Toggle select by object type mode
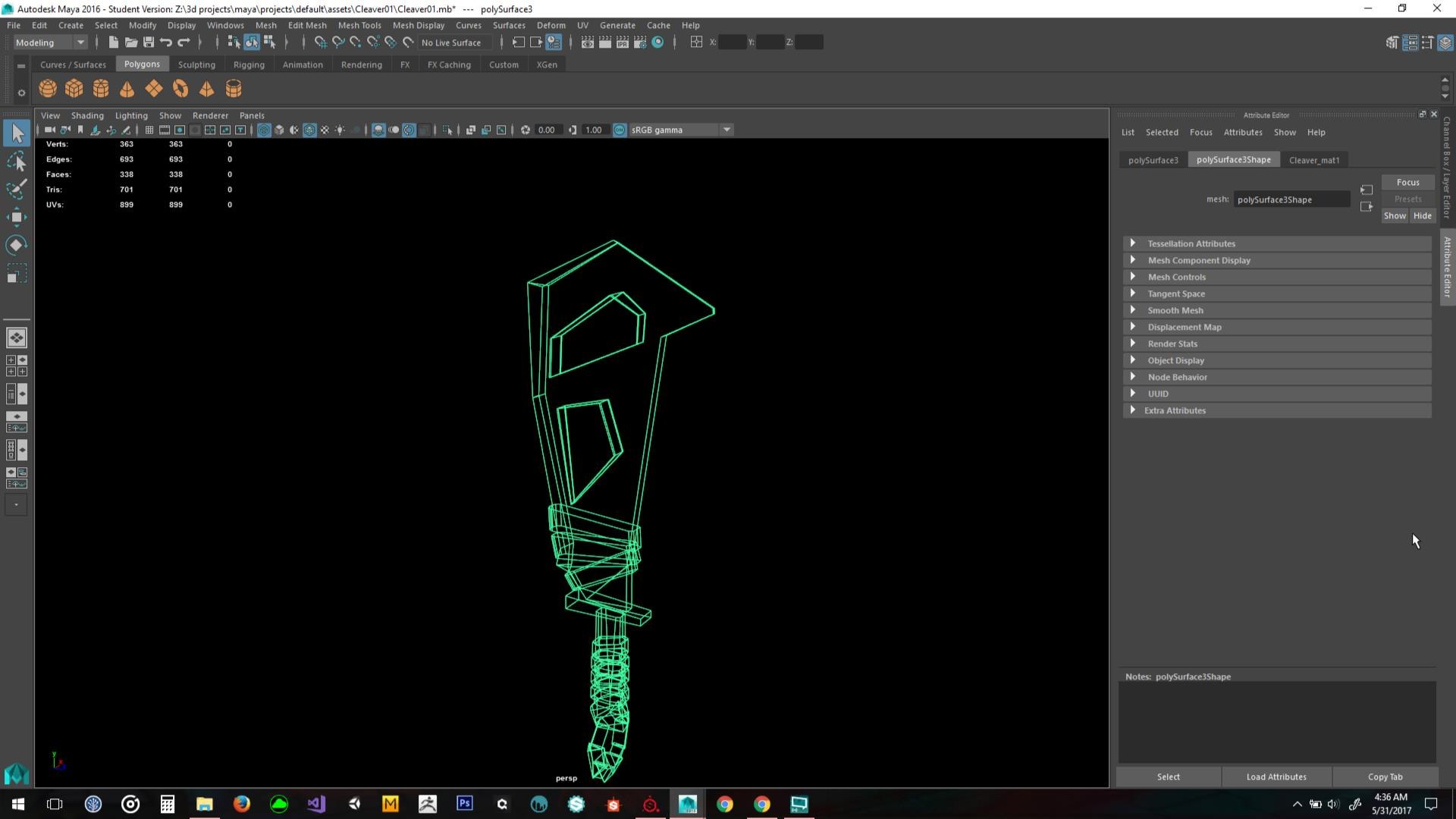1456x819 pixels. point(252,42)
